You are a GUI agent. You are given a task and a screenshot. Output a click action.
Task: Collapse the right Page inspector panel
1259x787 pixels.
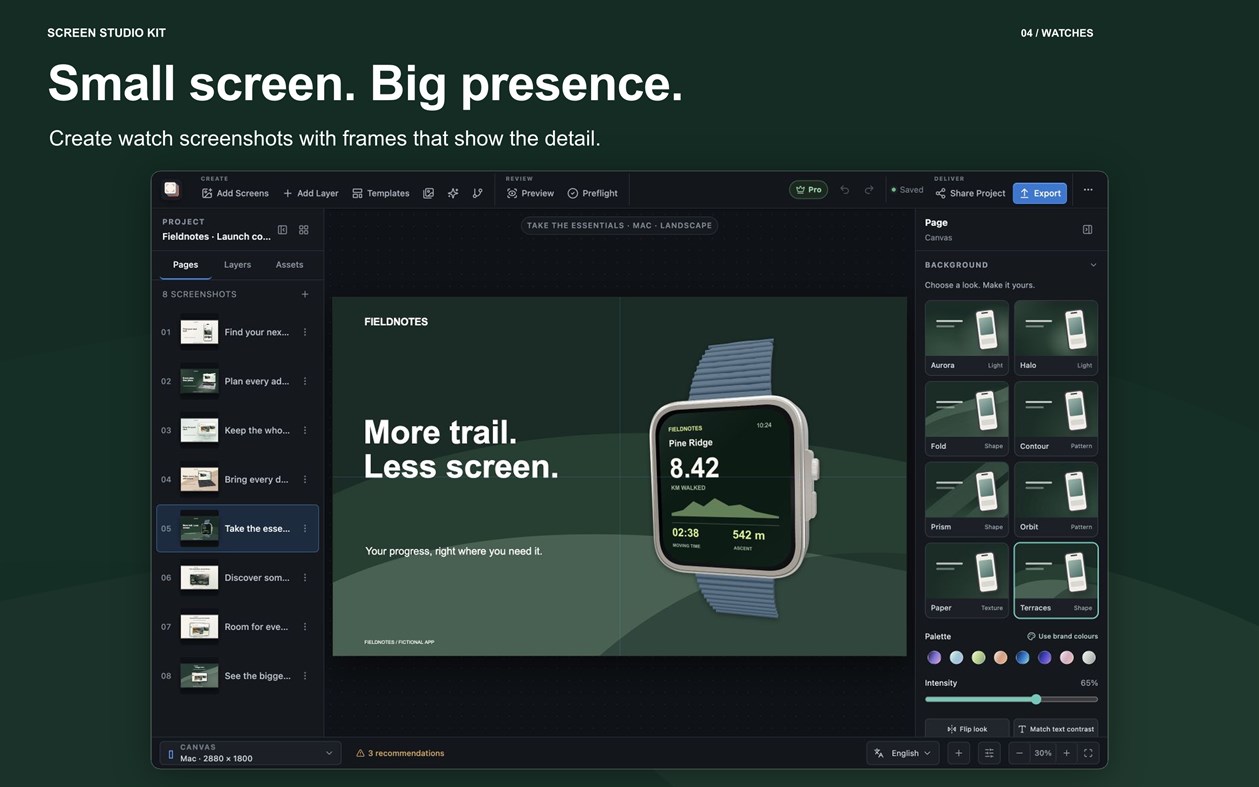point(1087,230)
